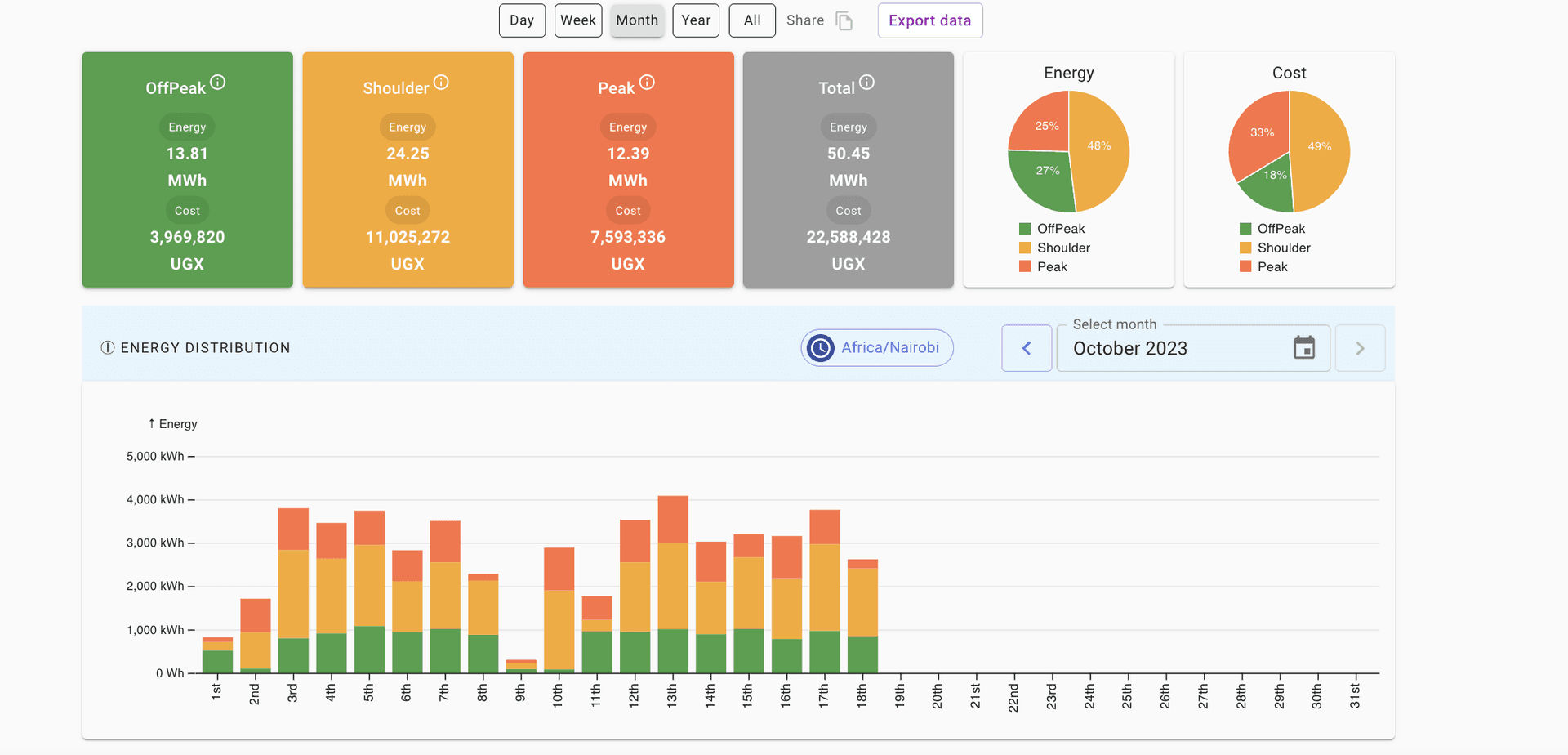Click Peak swatch in Cost pie legend

pyautogui.click(x=1245, y=266)
